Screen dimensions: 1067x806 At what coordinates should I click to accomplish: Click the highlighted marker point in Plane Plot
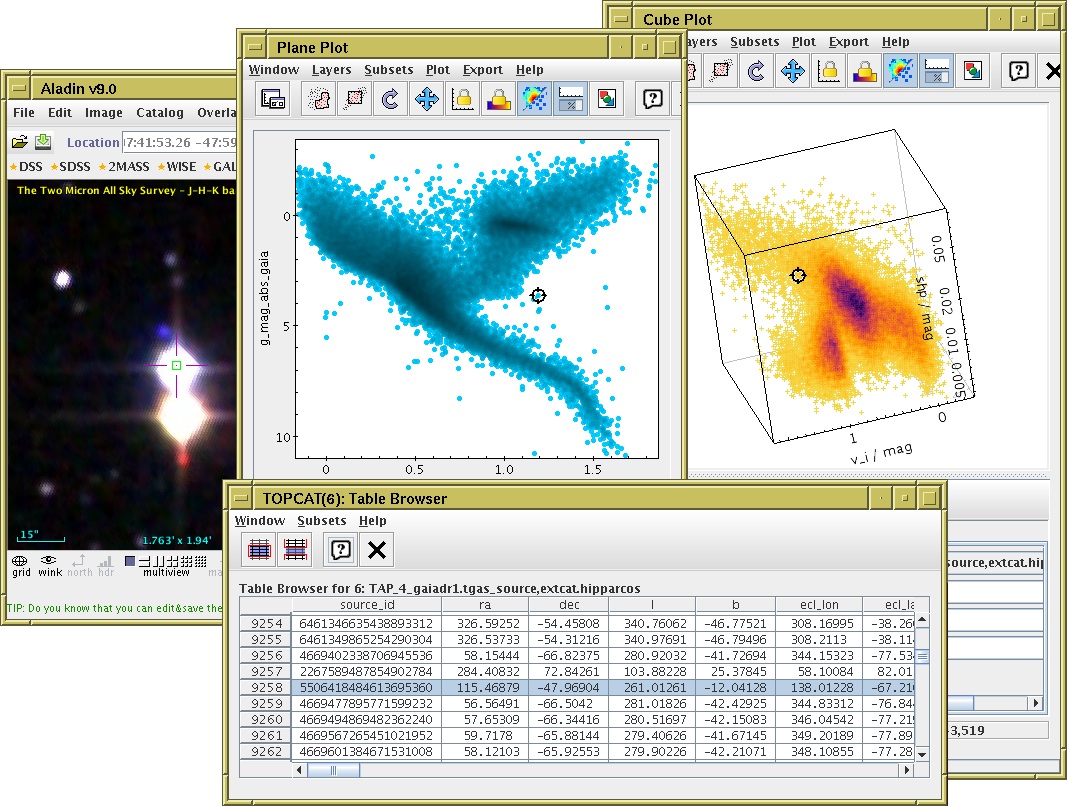coord(538,295)
